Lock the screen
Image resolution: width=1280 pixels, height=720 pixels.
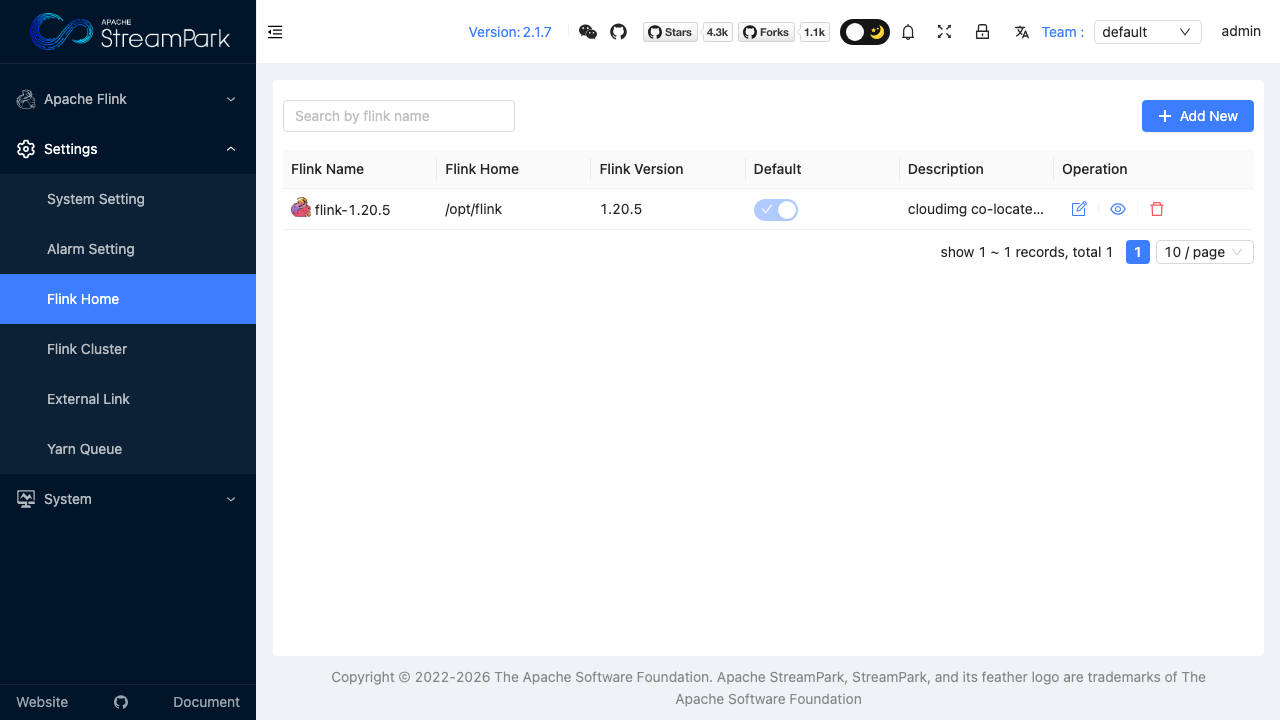tap(982, 32)
